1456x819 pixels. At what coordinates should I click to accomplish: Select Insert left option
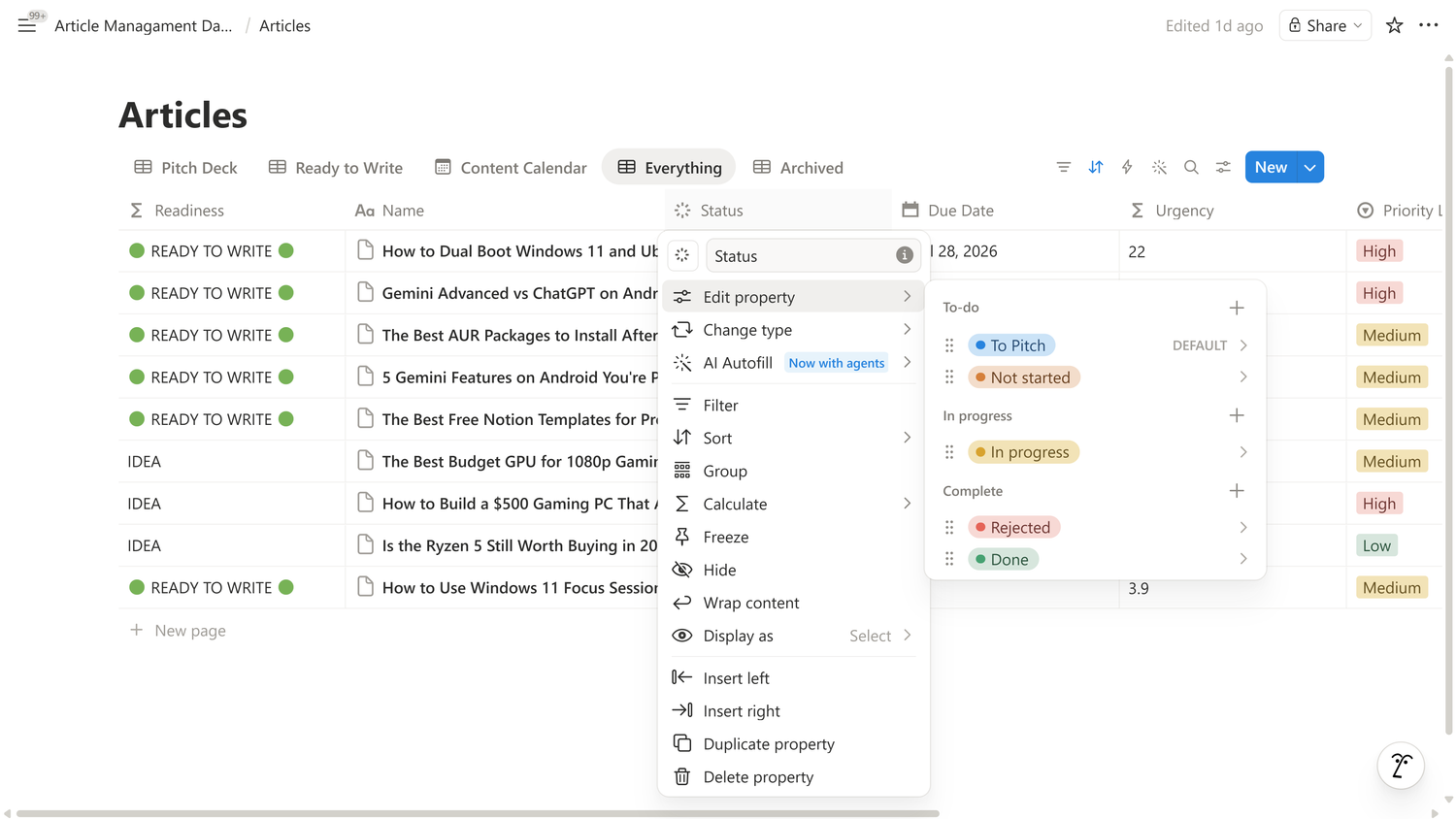click(x=793, y=678)
